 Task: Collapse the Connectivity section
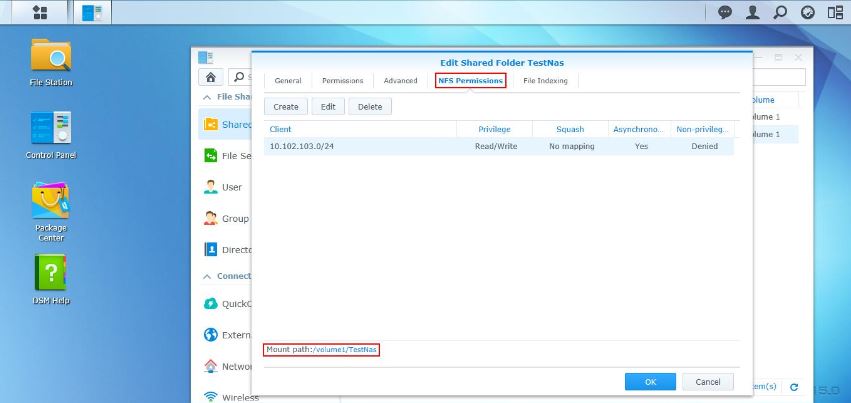(x=207, y=276)
